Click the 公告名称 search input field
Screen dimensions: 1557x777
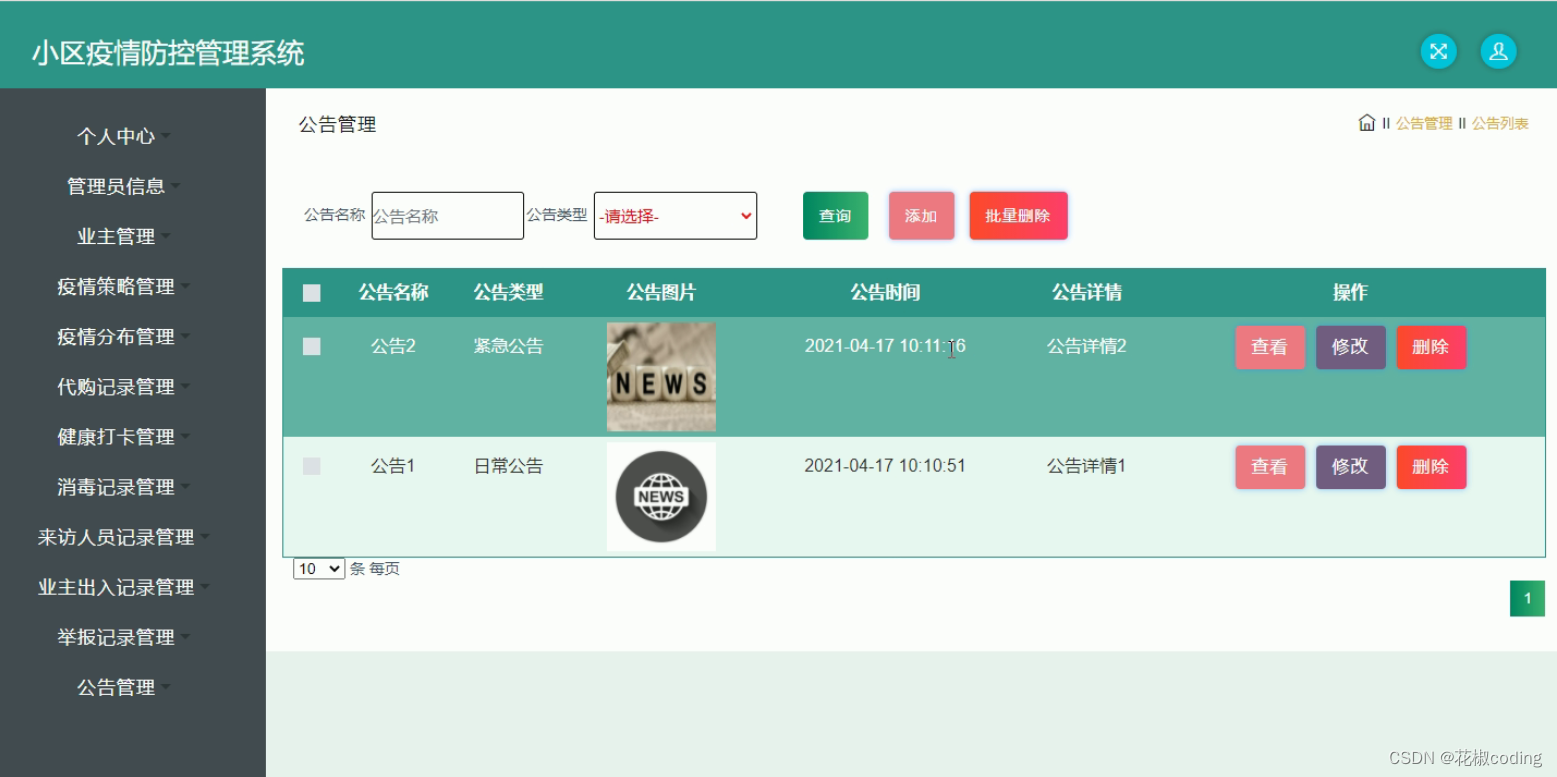point(447,216)
